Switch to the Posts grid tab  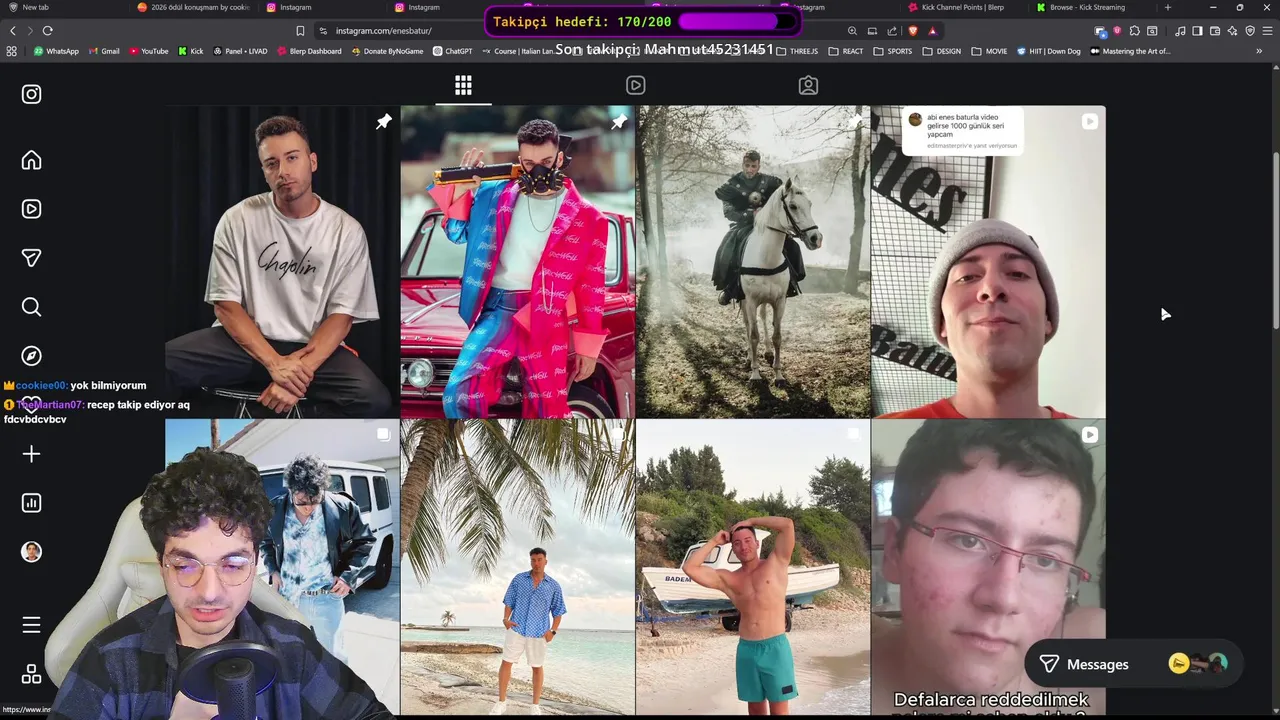coord(463,85)
